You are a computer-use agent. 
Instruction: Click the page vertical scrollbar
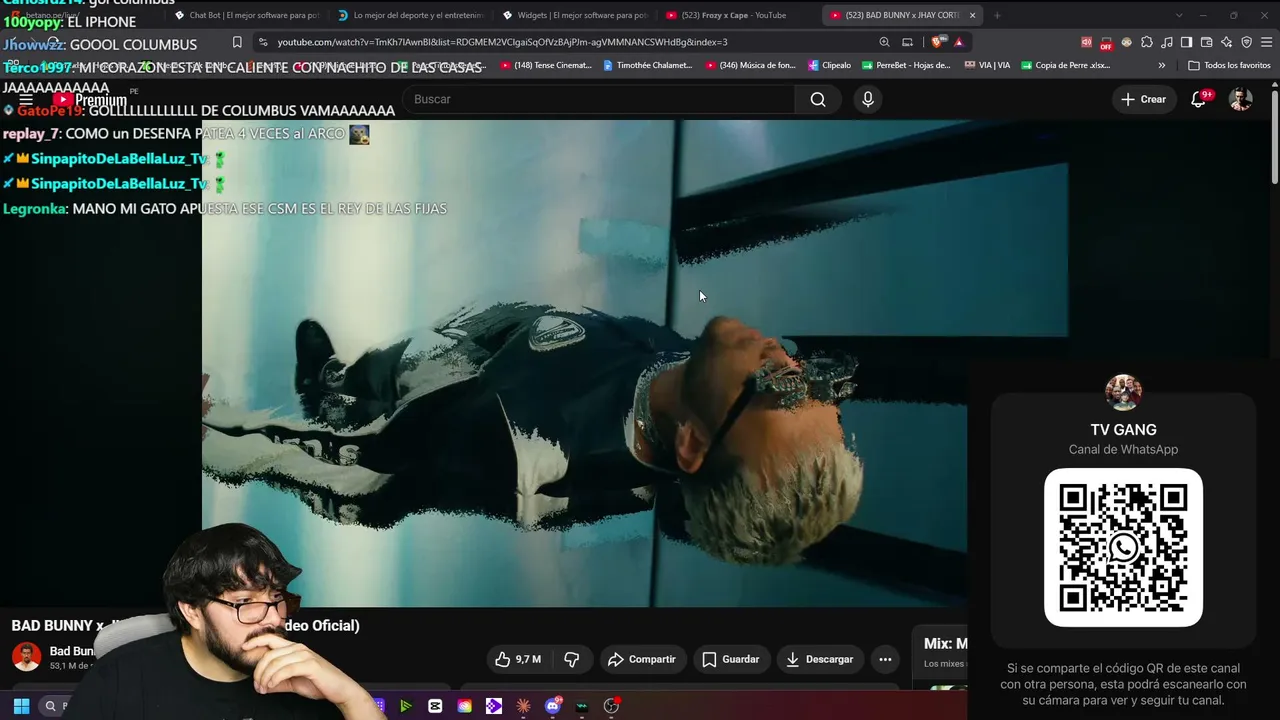pyautogui.click(x=1274, y=135)
